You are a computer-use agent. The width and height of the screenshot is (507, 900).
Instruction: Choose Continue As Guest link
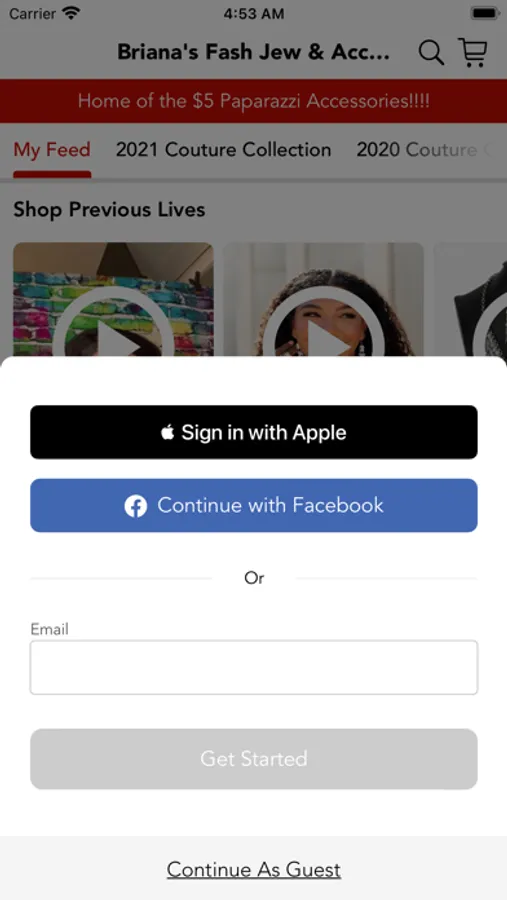(x=254, y=870)
